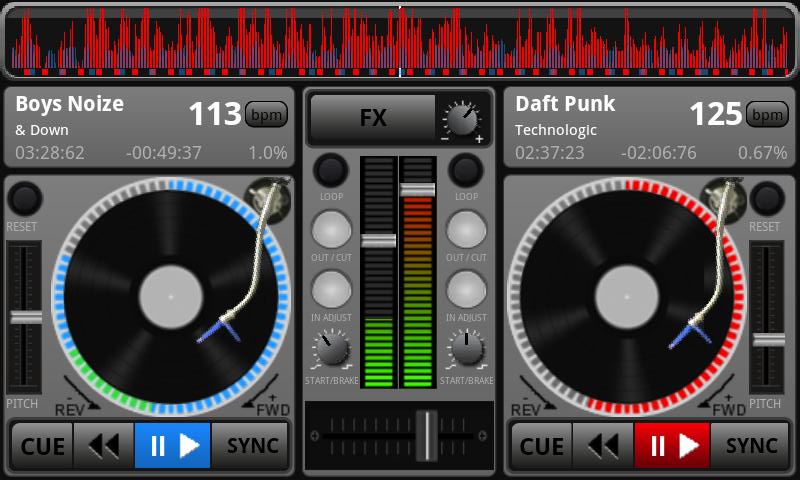Click the remaining time -02:06:76

click(x=658, y=153)
